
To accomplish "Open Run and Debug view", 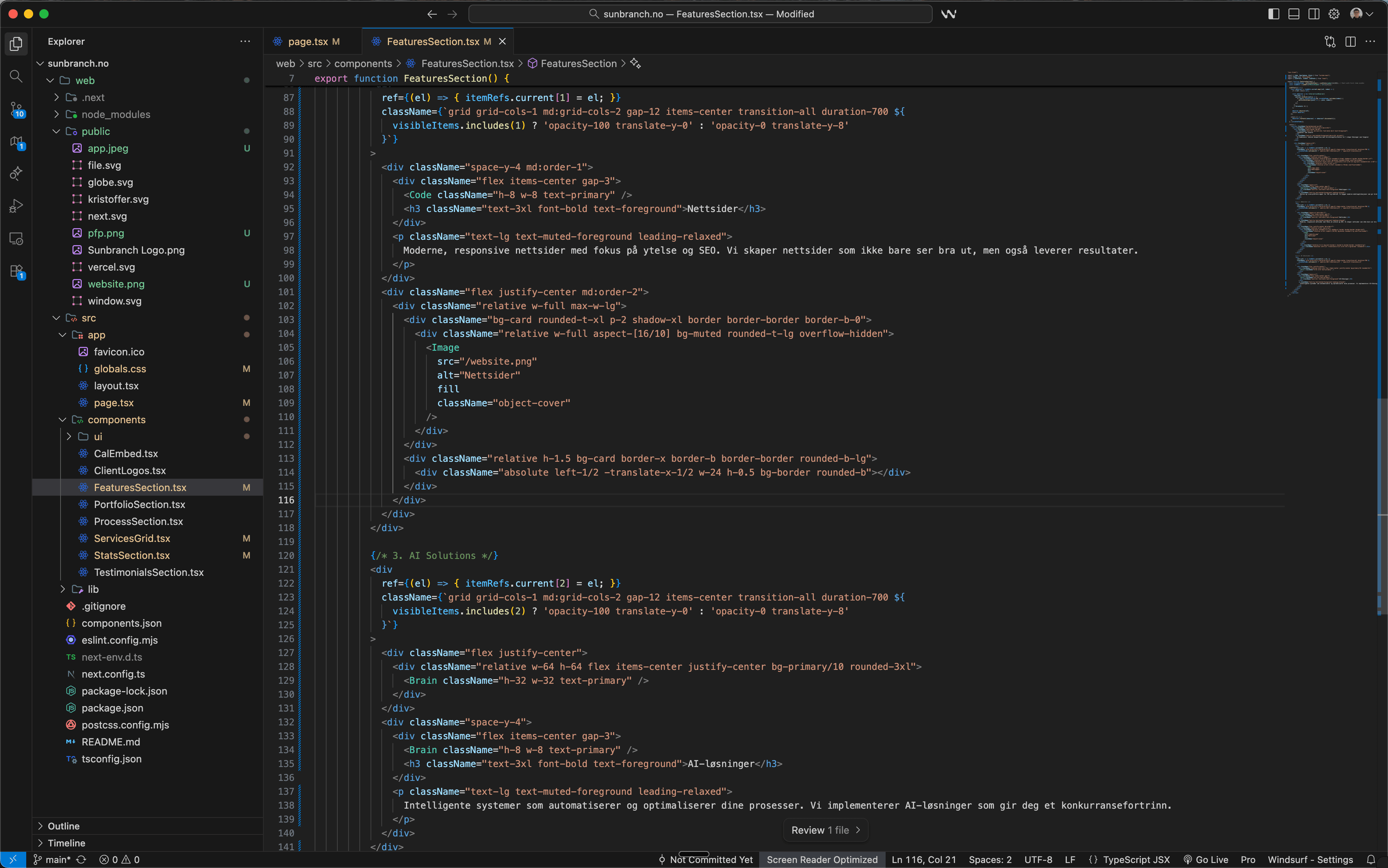I will point(16,205).
